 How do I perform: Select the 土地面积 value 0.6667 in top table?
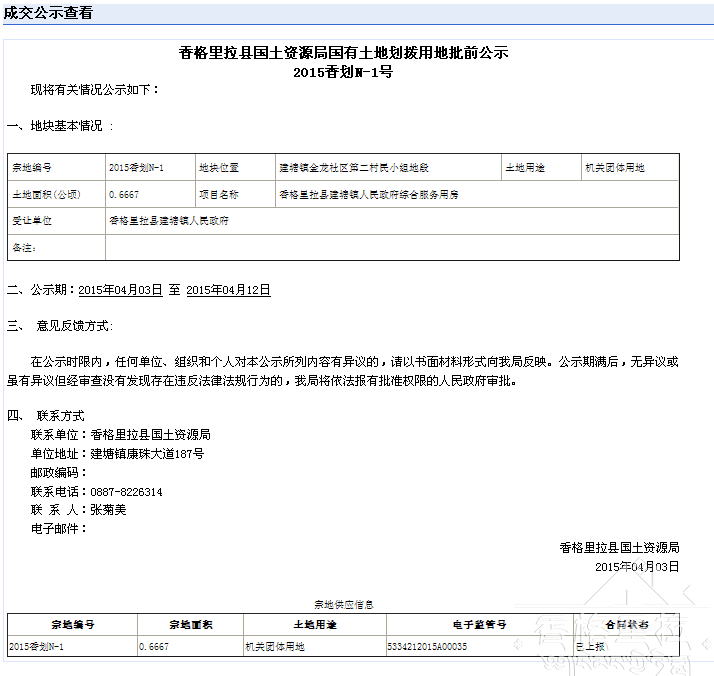123,195
